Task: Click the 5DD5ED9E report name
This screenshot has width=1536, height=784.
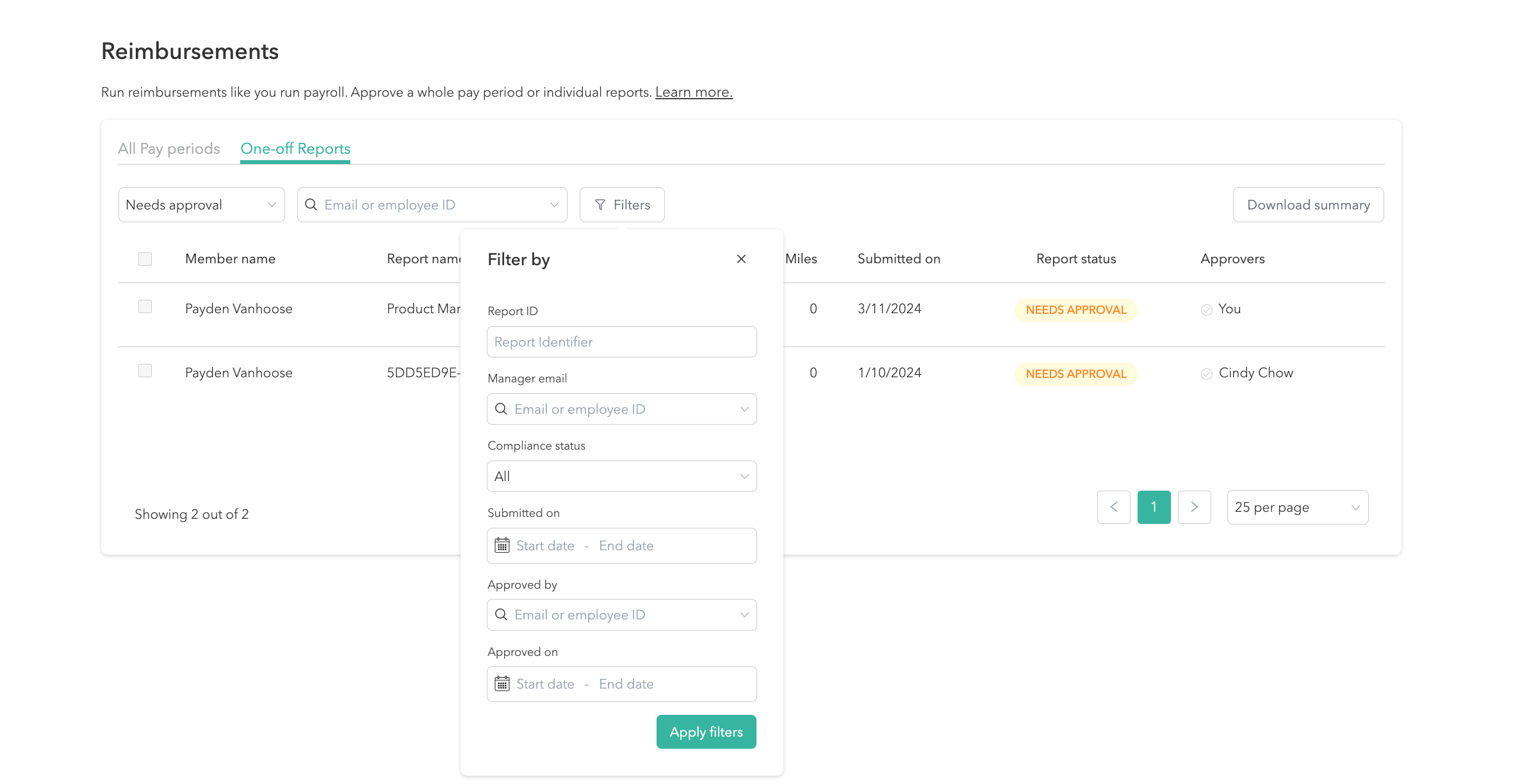Action: 423,373
